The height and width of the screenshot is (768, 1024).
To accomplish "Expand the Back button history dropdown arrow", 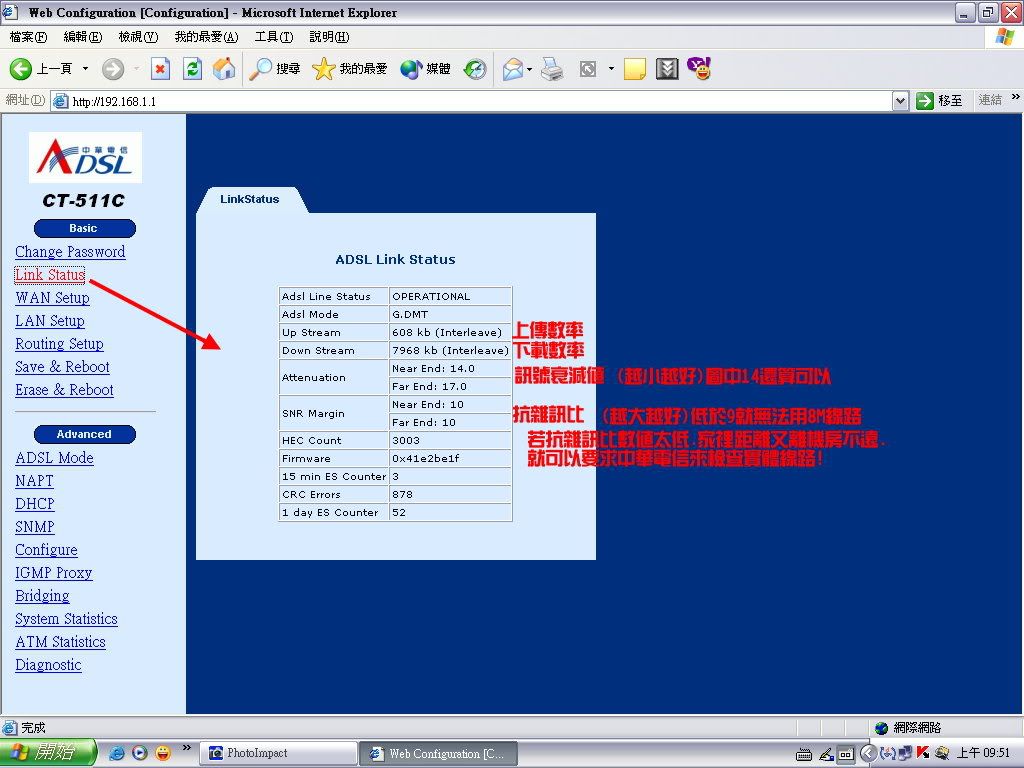I will 85,68.
